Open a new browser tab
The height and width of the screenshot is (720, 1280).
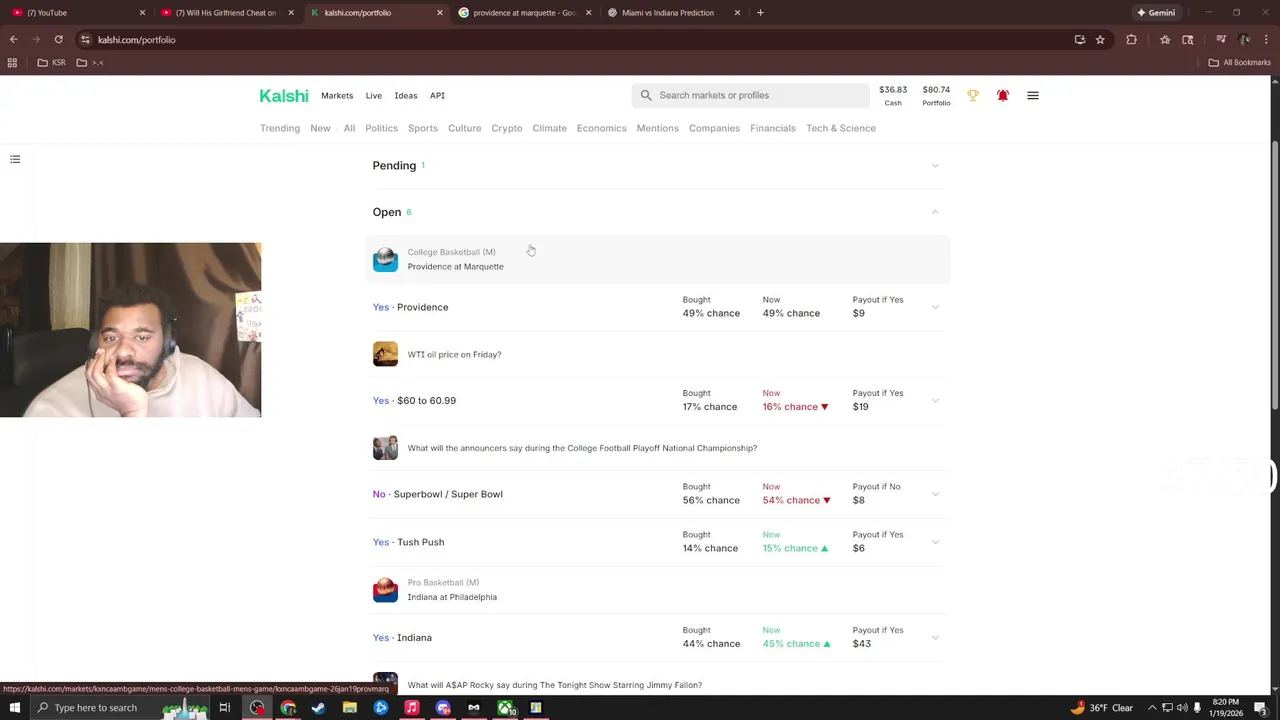pos(760,13)
